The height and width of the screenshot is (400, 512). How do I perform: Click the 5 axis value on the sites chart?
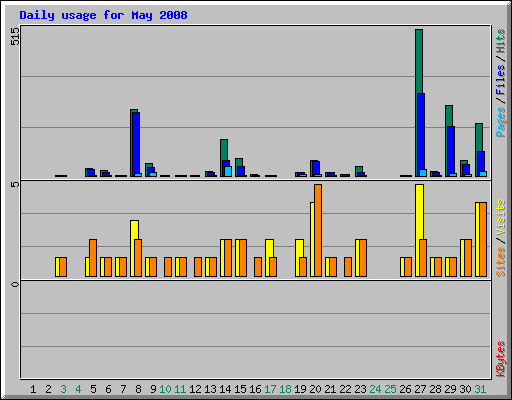(15, 184)
